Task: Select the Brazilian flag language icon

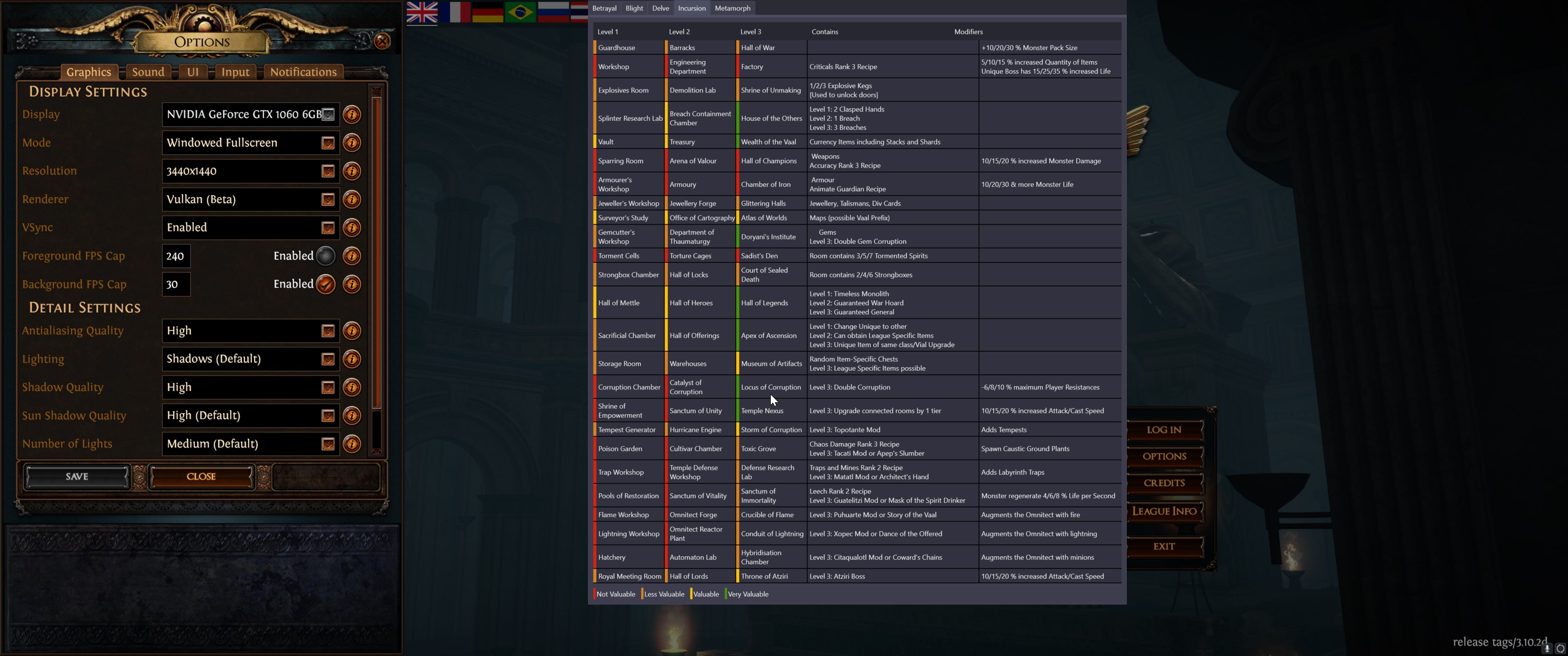Action: point(520,11)
